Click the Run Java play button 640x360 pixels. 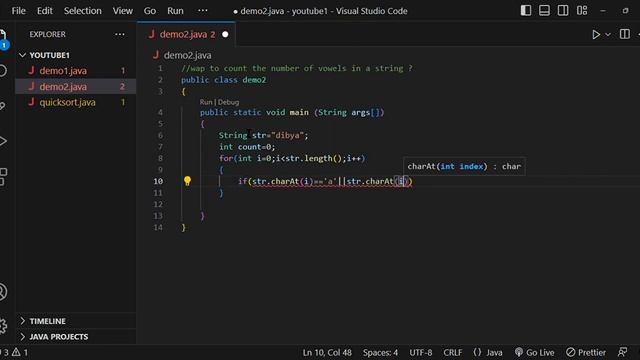tap(596, 35)
